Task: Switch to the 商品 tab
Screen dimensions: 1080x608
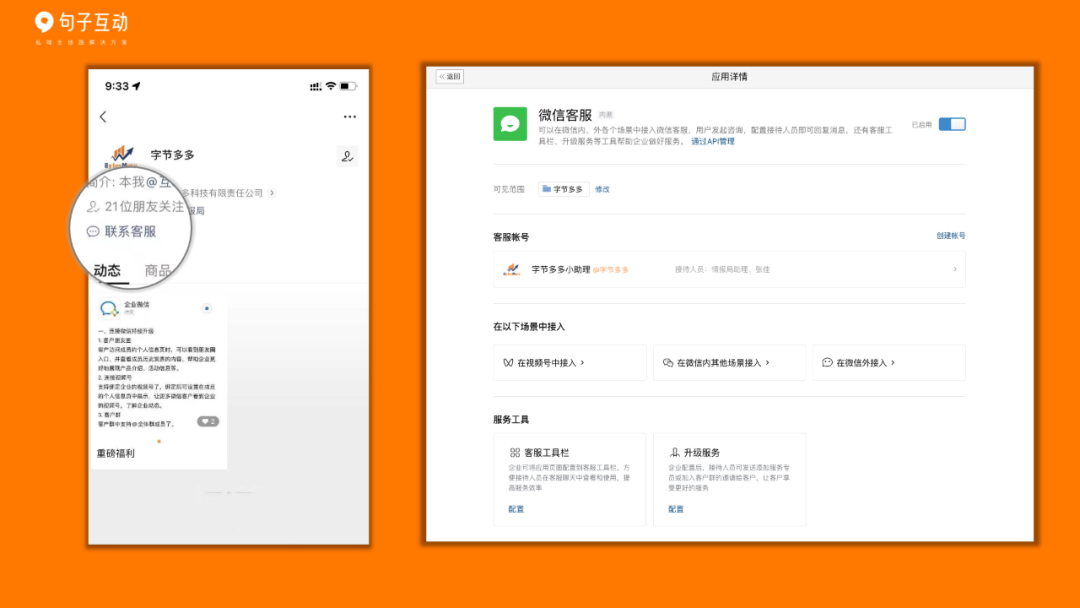Action: click(158, 271)
